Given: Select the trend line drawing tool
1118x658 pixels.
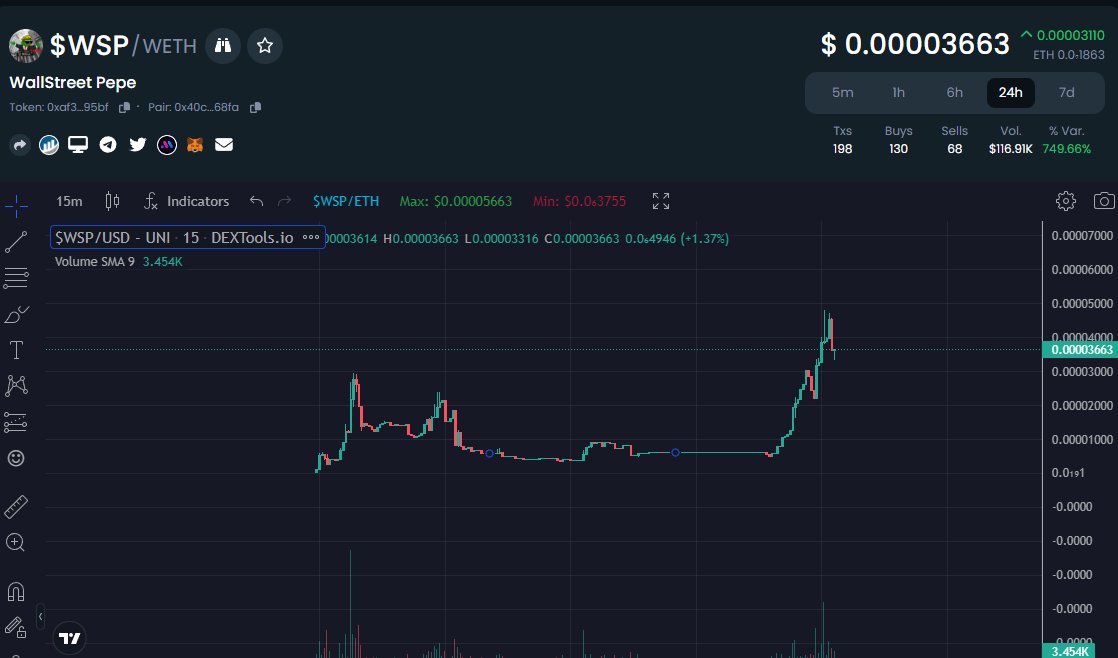Looking at the screenshot, I should point(16,242).
